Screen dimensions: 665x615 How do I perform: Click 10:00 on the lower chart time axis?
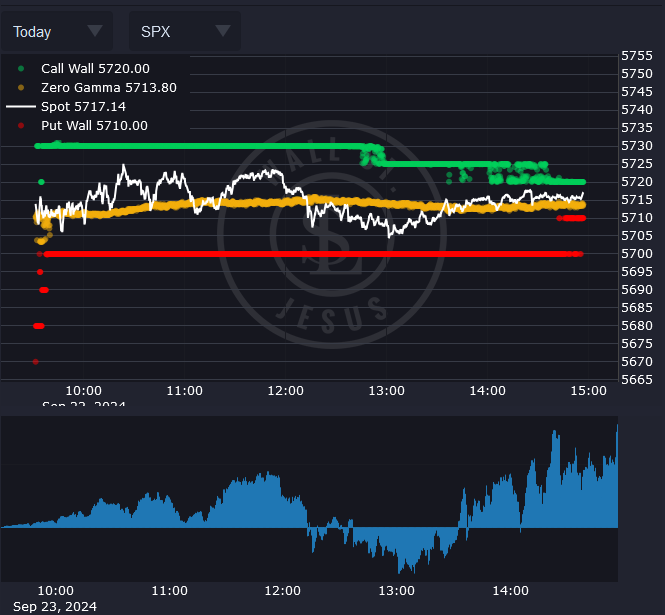56,591
